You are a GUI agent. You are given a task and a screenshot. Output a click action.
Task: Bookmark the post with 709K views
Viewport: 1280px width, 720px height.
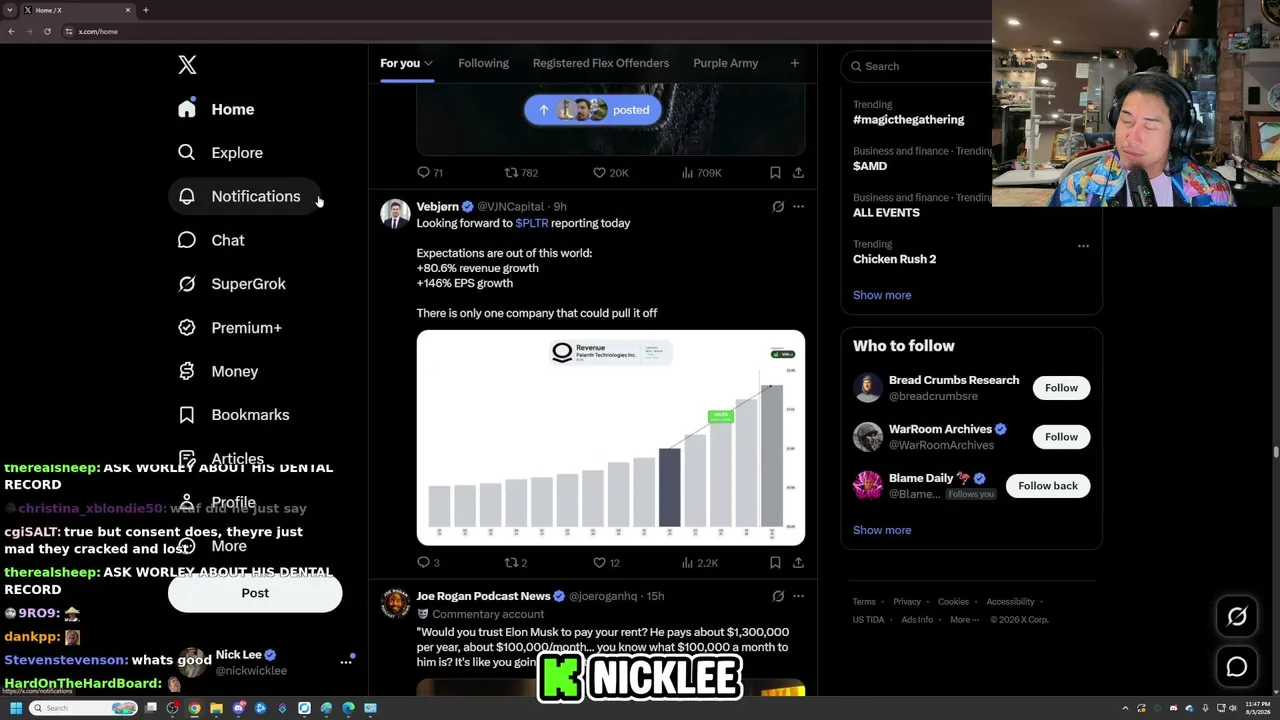coord(775,172)
